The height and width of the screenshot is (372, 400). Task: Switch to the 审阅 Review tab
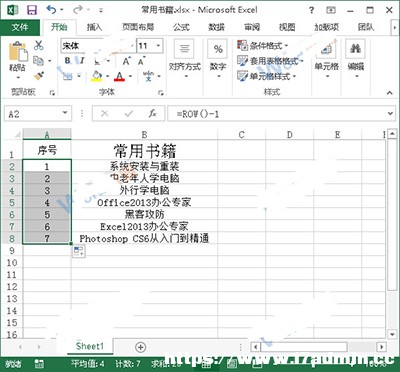[252, 27]
